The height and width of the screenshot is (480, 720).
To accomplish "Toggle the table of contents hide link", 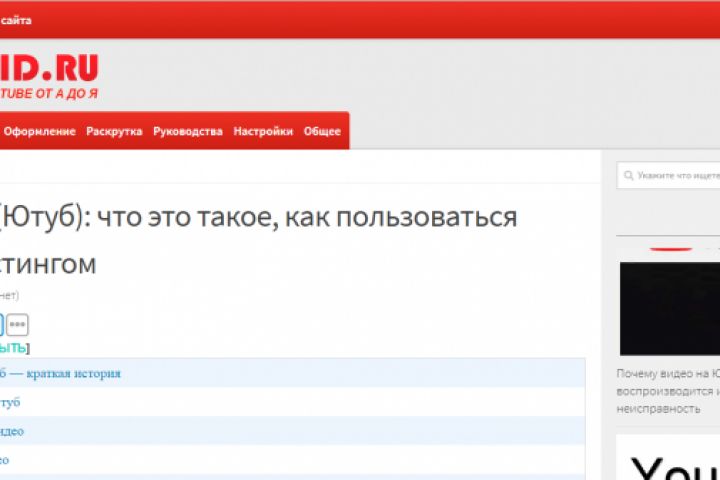I will (13, 348).
